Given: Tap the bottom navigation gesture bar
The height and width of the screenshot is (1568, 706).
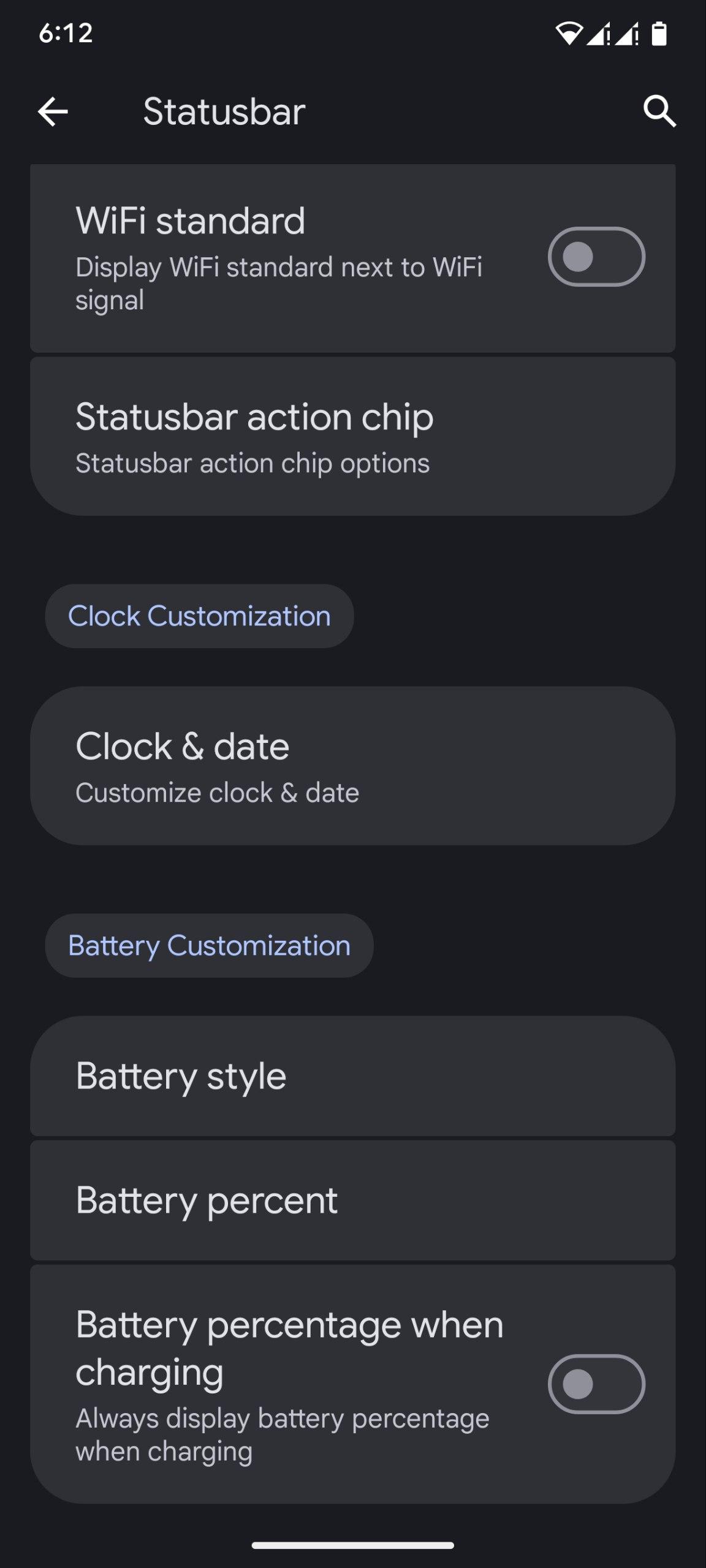Looking at the screenshot, I should pyautogui.click(x=352, y=1545).
